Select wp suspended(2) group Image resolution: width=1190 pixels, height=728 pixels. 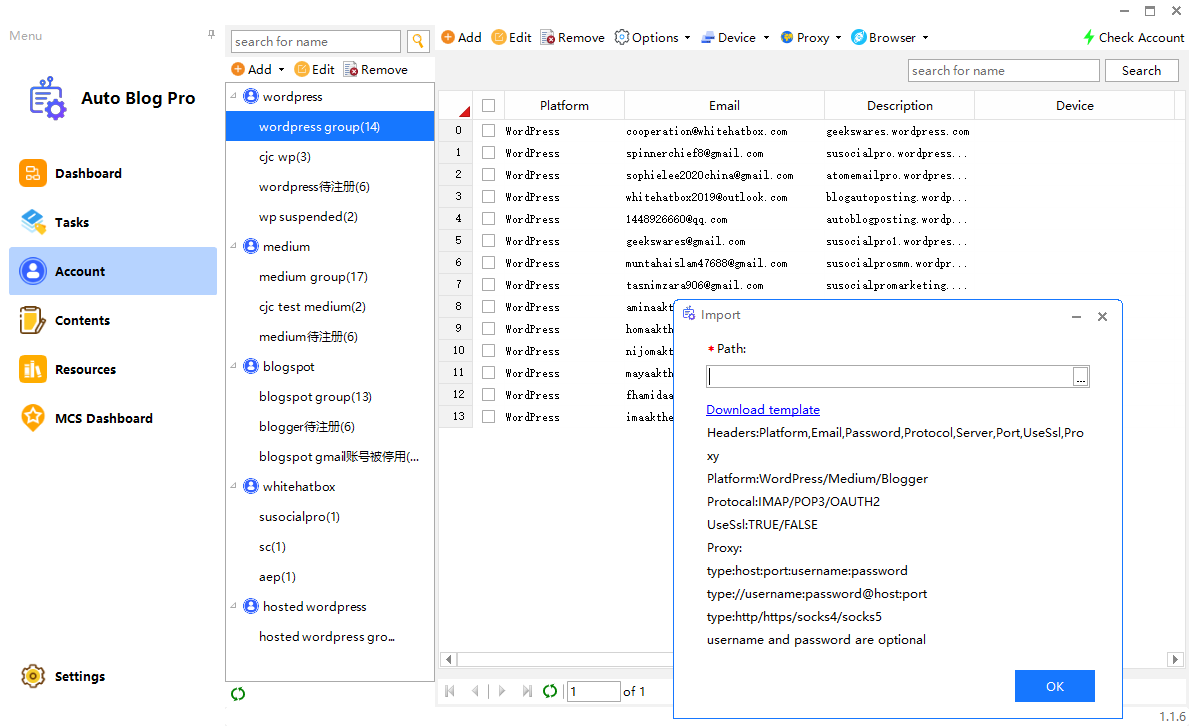click(308, 216)
